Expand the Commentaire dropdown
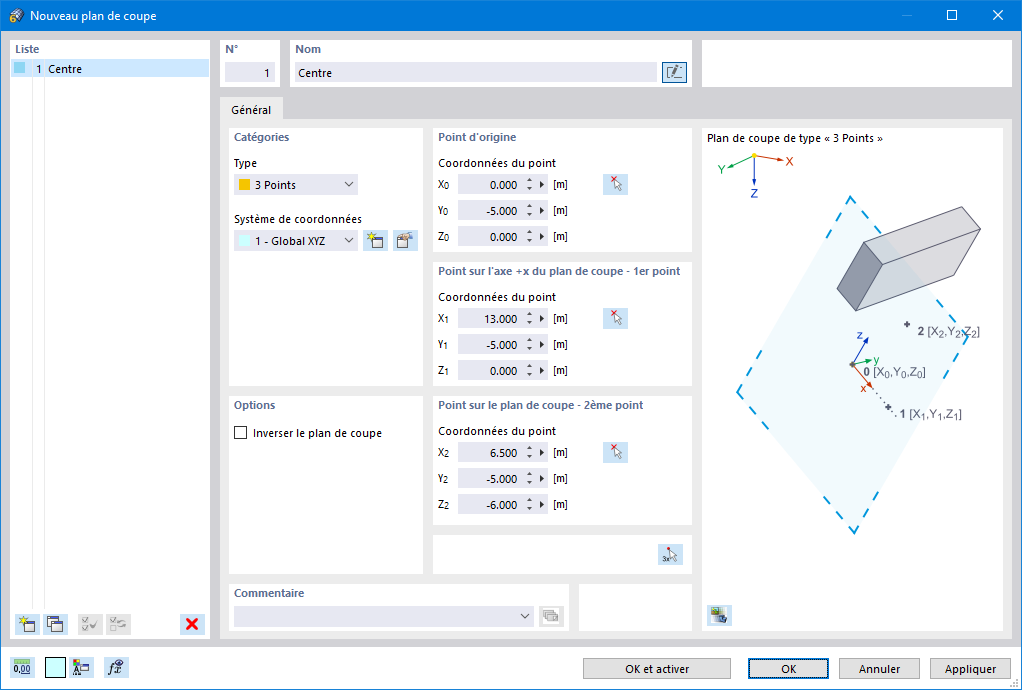Viewport: 1022px width, 690px height. coord(525,616)
